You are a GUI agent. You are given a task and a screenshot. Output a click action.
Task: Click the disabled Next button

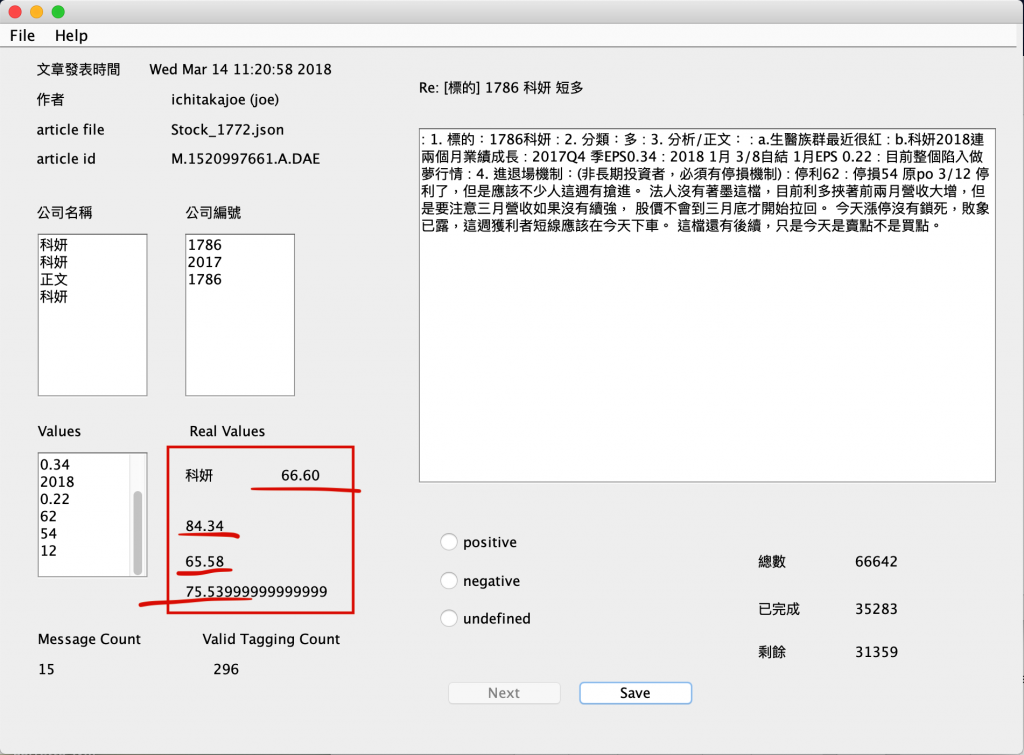point(504,693)
